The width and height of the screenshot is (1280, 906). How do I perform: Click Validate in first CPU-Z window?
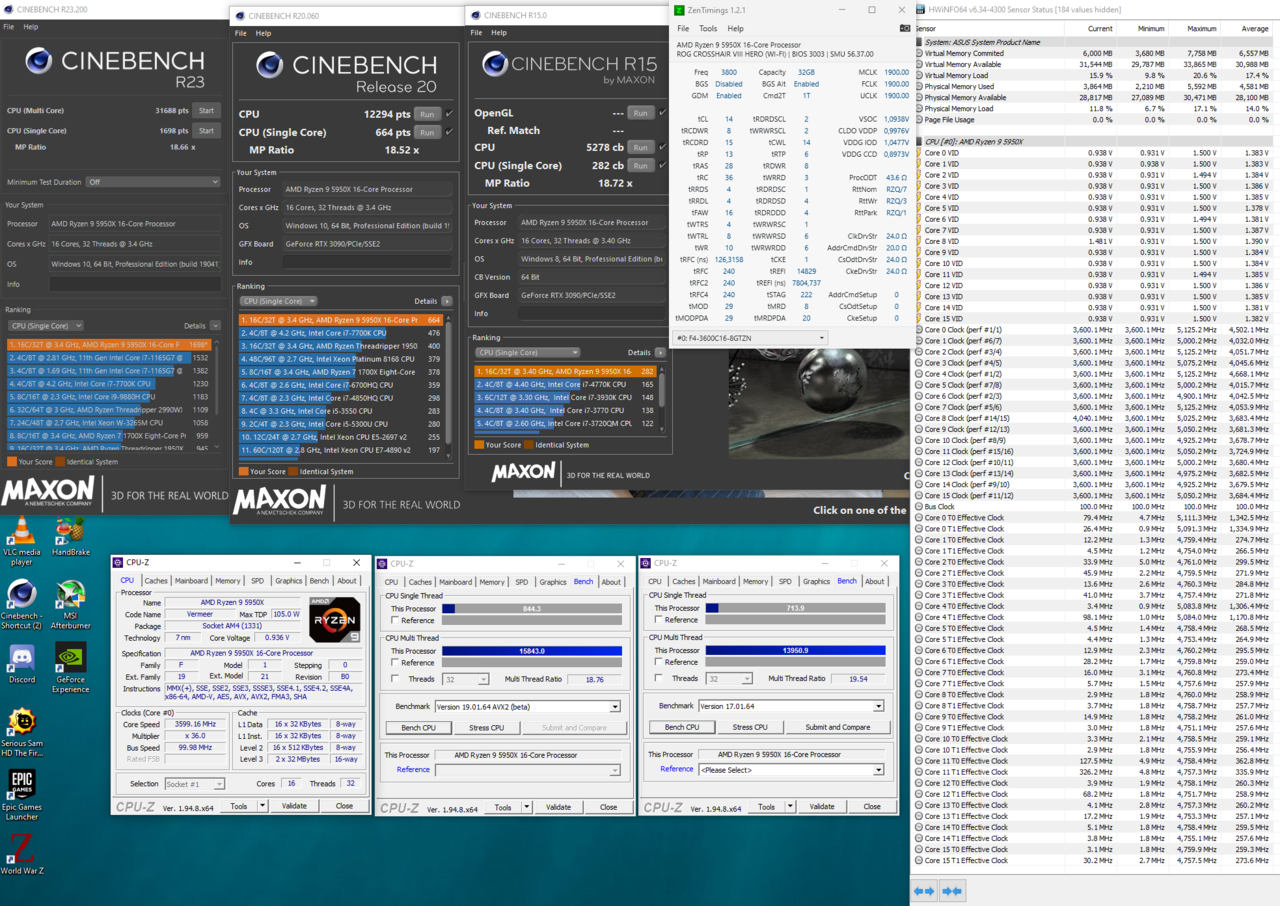294,806
